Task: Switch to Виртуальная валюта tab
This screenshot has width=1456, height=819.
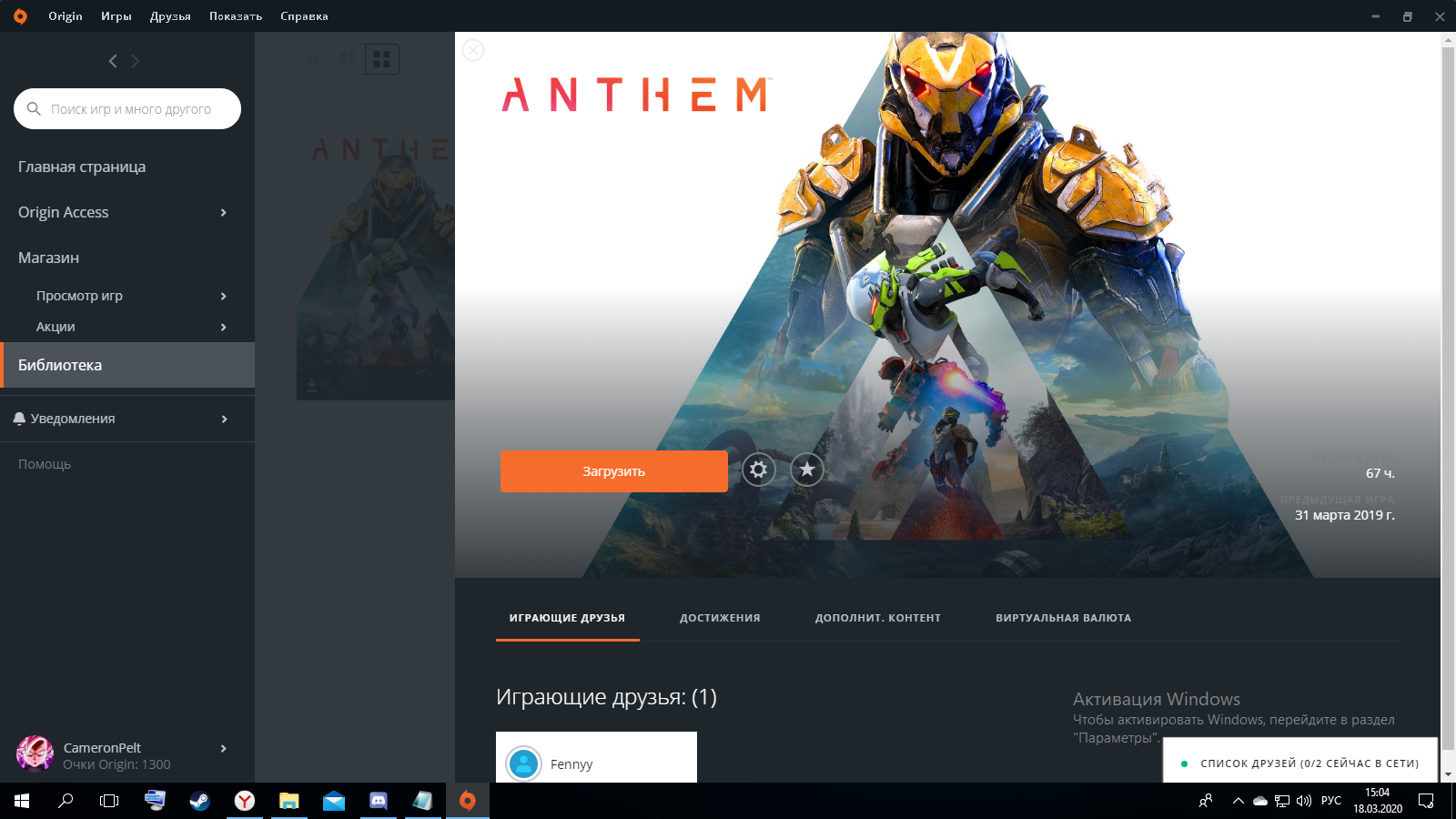Action: click(x=1063, y=618)
